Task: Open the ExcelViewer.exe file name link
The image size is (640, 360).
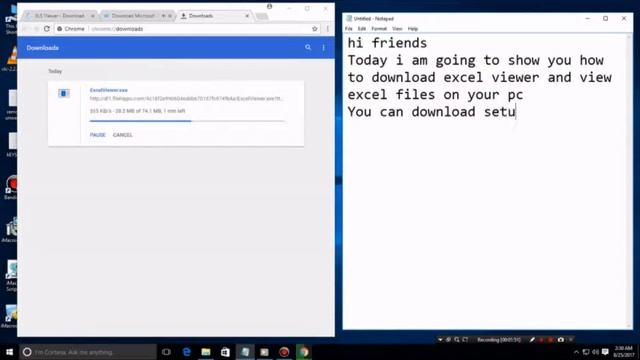Action: (x=109, y=90)
